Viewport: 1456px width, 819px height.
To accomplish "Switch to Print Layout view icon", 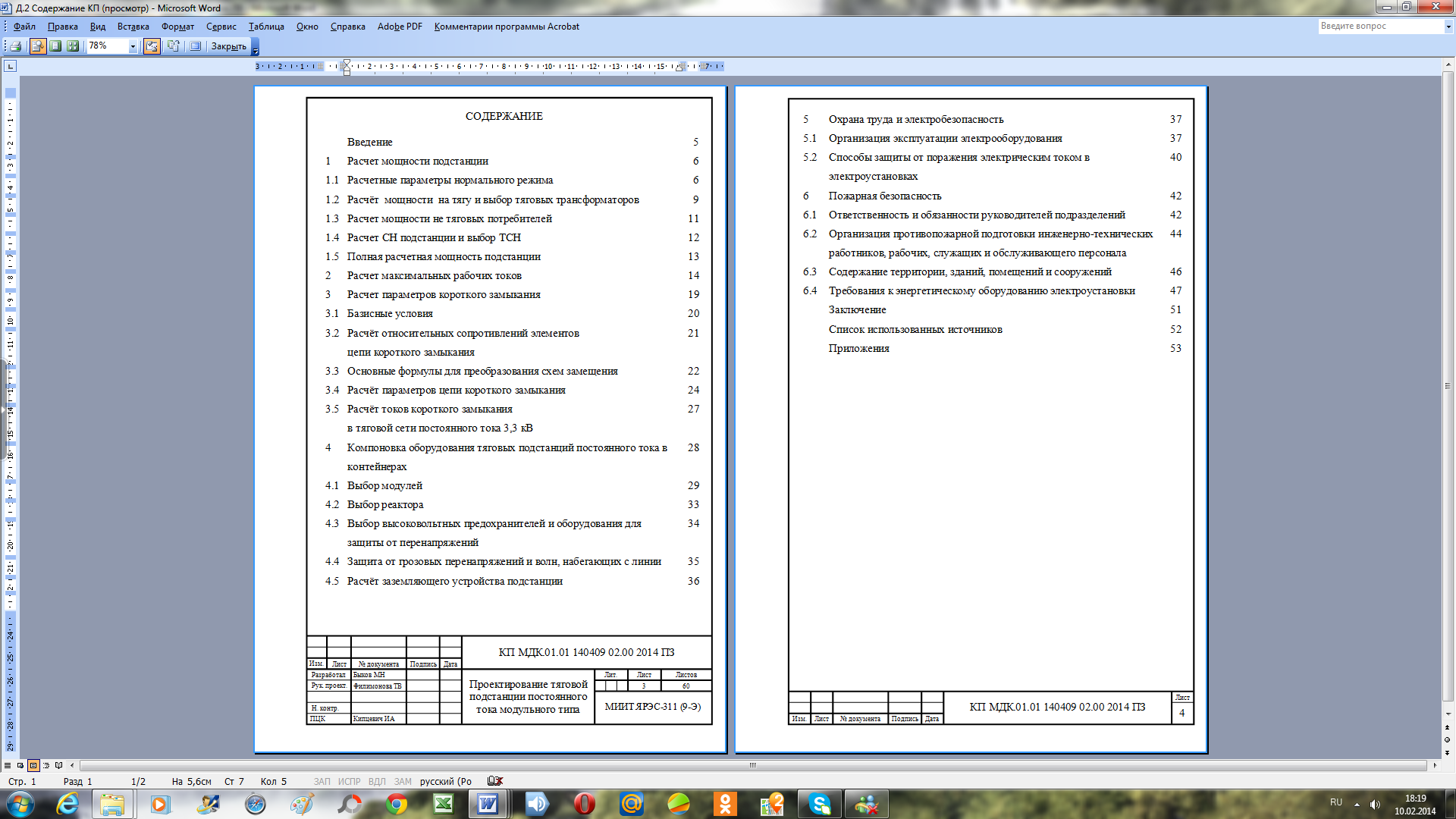I will [x=33, y=765].
